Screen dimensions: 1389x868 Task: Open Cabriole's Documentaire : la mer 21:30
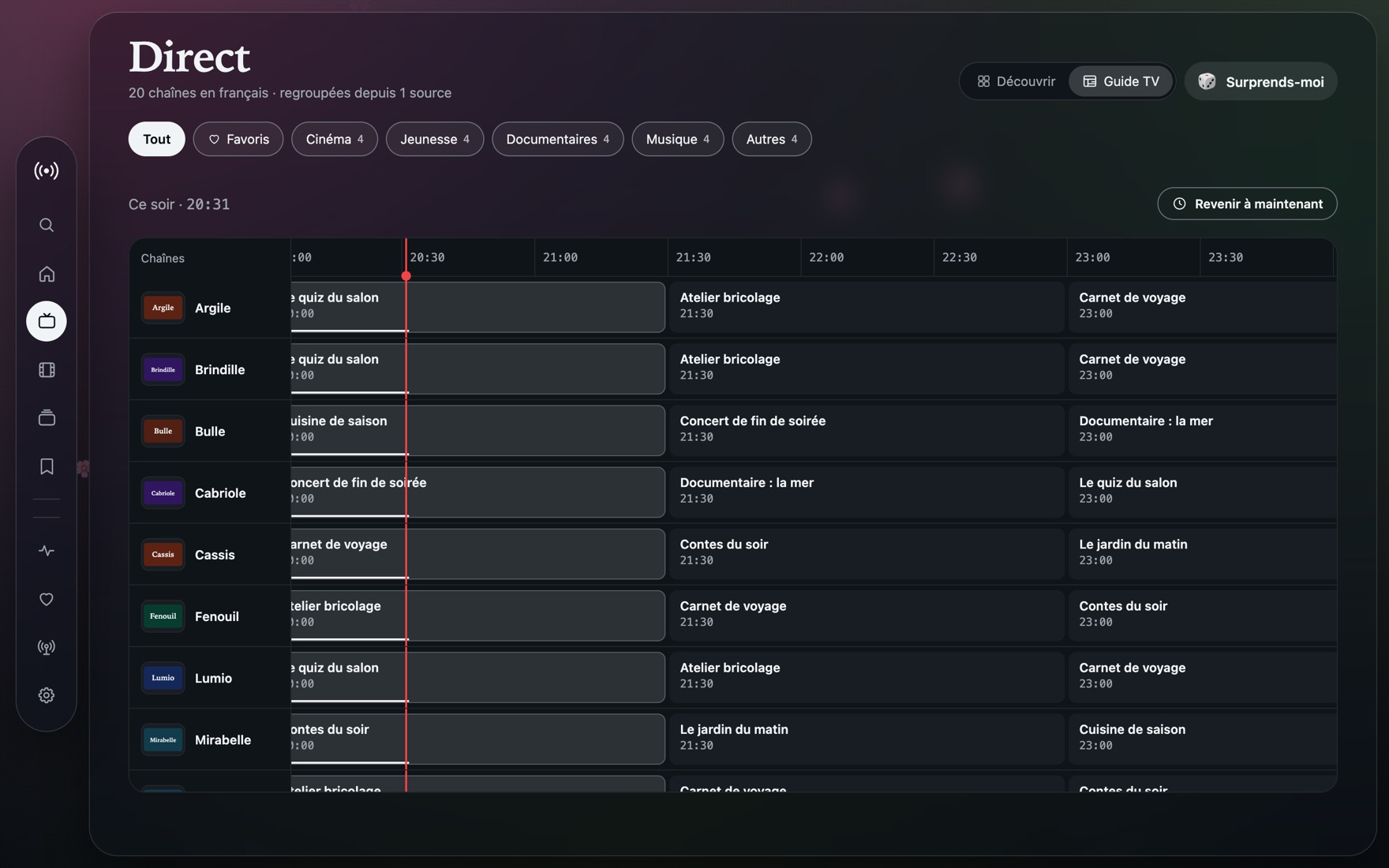867,492
